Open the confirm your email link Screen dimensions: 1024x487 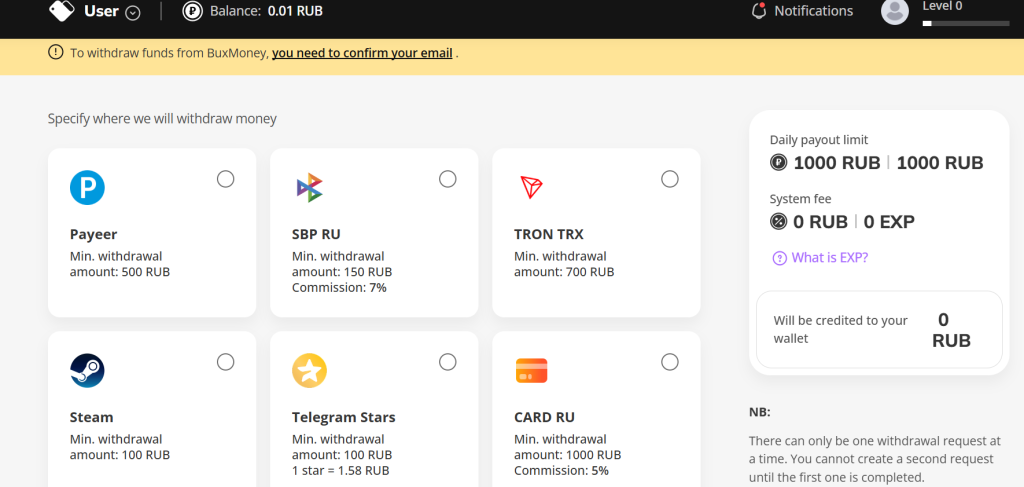click(362, 53)
